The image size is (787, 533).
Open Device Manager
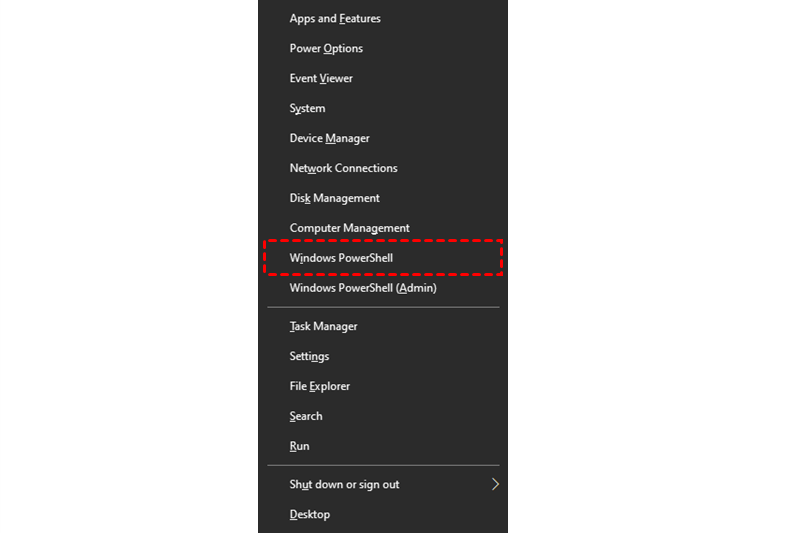click(x=329, y=139)
